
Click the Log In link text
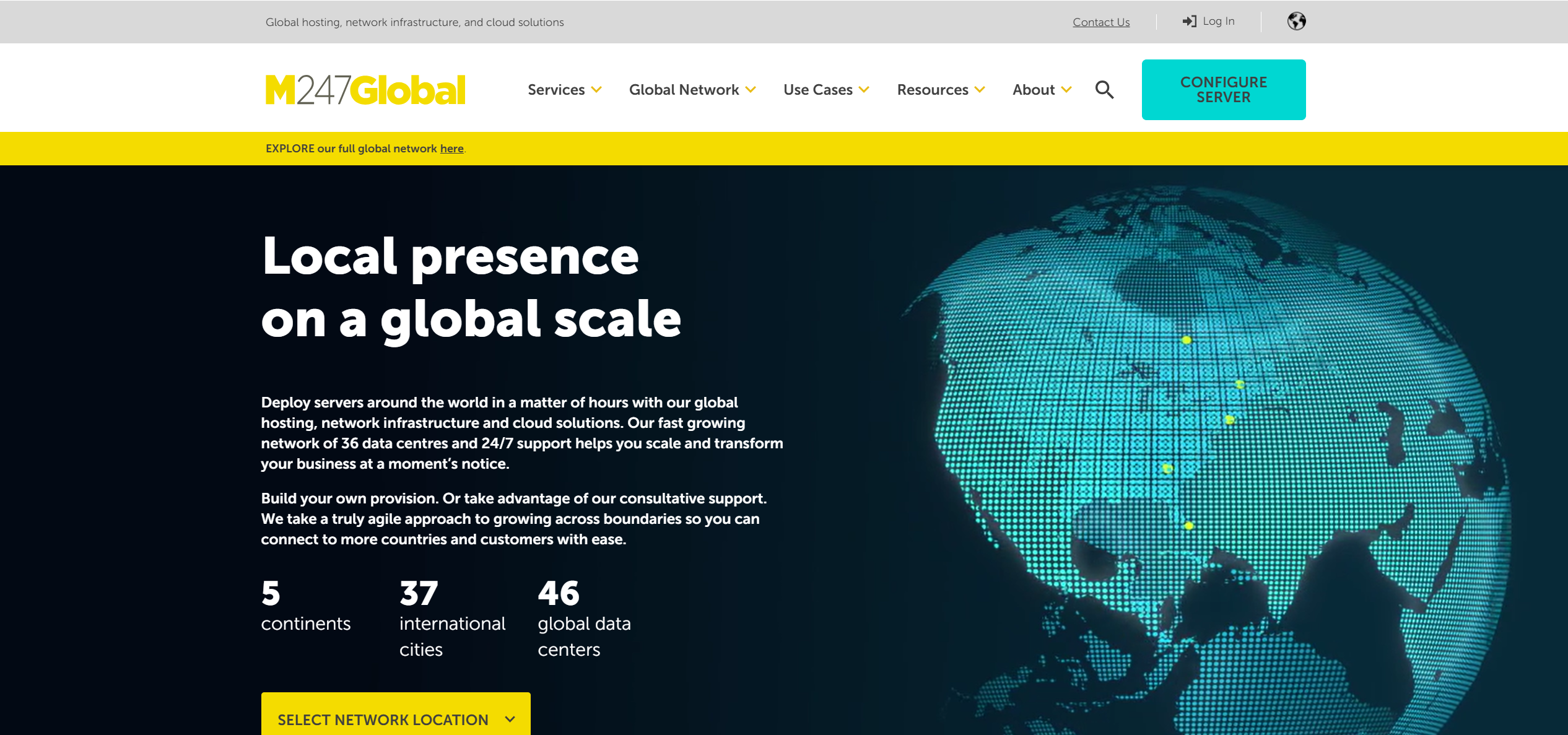tap(1218, 21)
